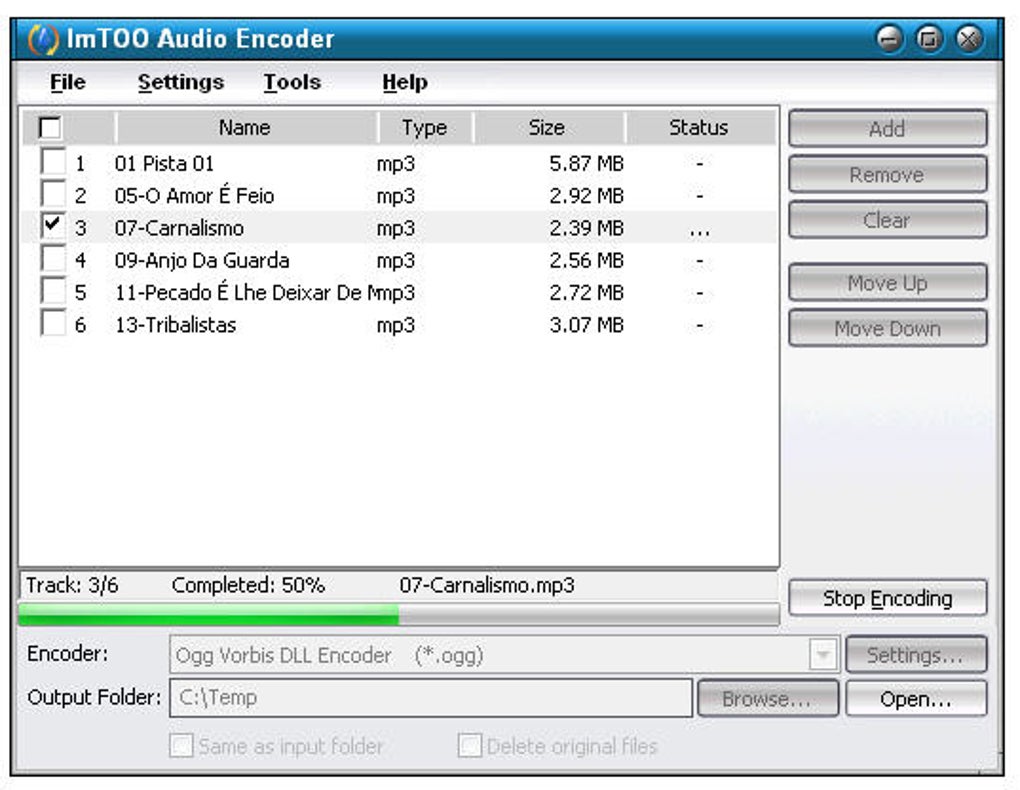This screenshot has height=790, width=1020.
Task: Expand the Encoder dropdown arrow
Action: [x=823, y=655]
